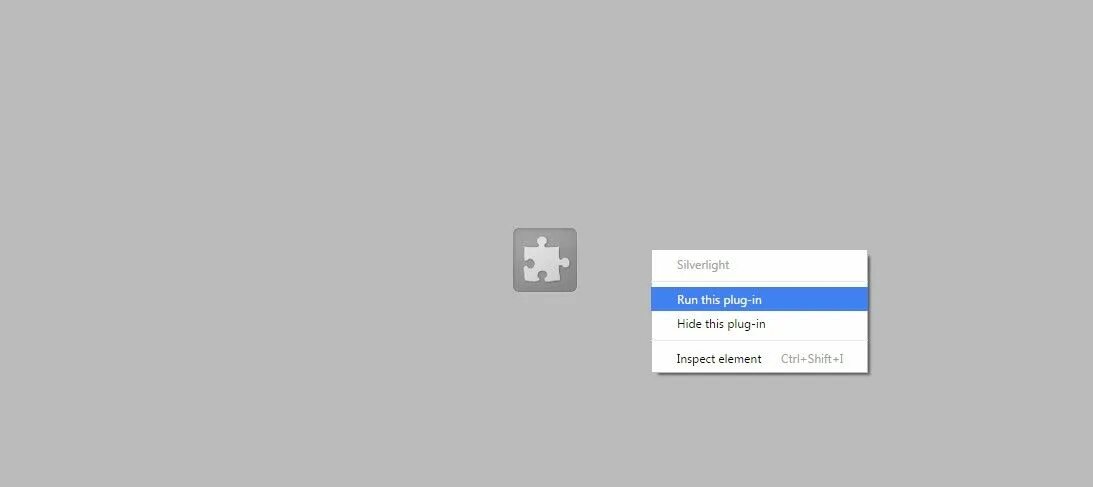
Task: Click the dark rounded plug-in placeholder box
Action: (545, 260)
